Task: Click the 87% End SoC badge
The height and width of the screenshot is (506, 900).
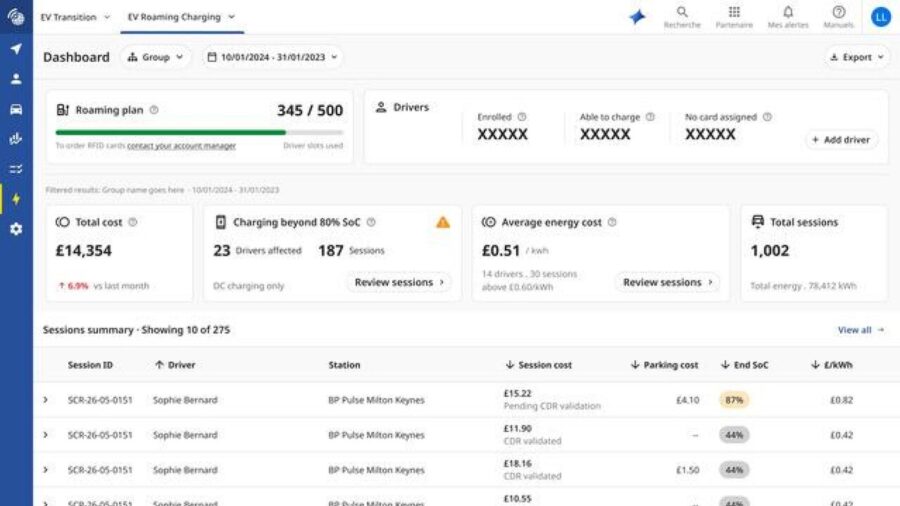Action: click(x=734, y=400)
